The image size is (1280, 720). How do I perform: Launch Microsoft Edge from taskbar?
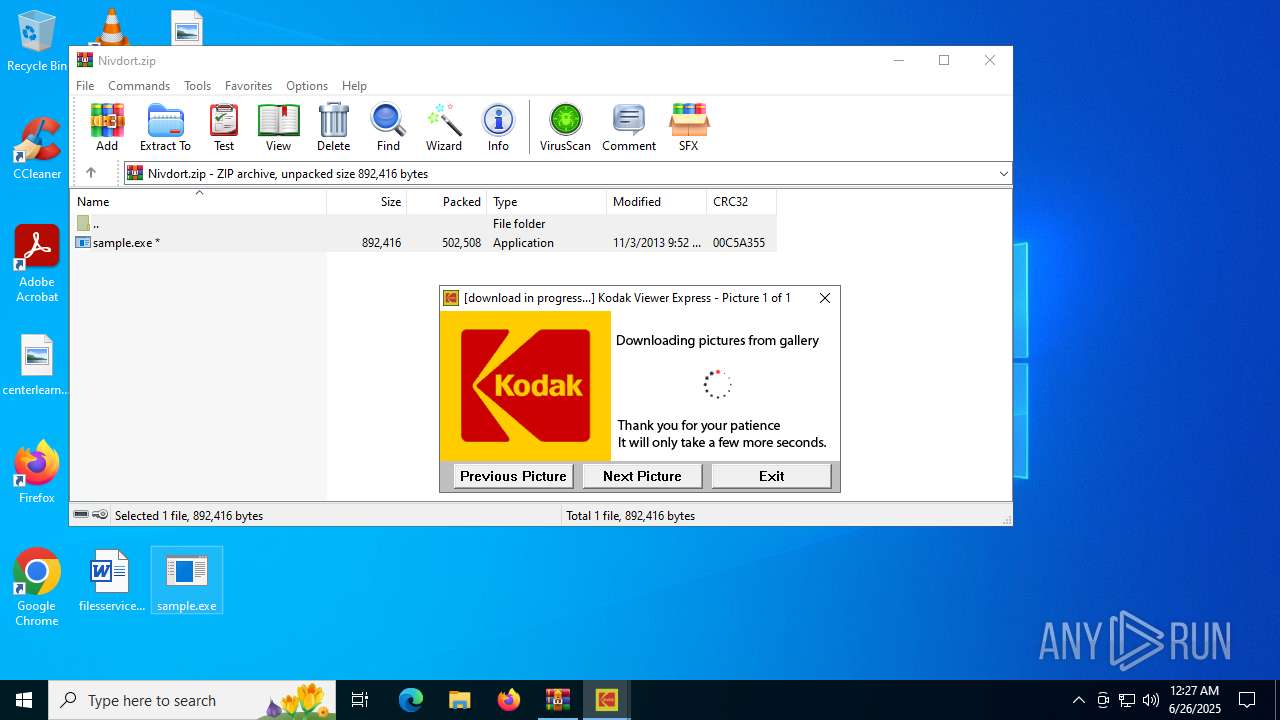[411, 700]
